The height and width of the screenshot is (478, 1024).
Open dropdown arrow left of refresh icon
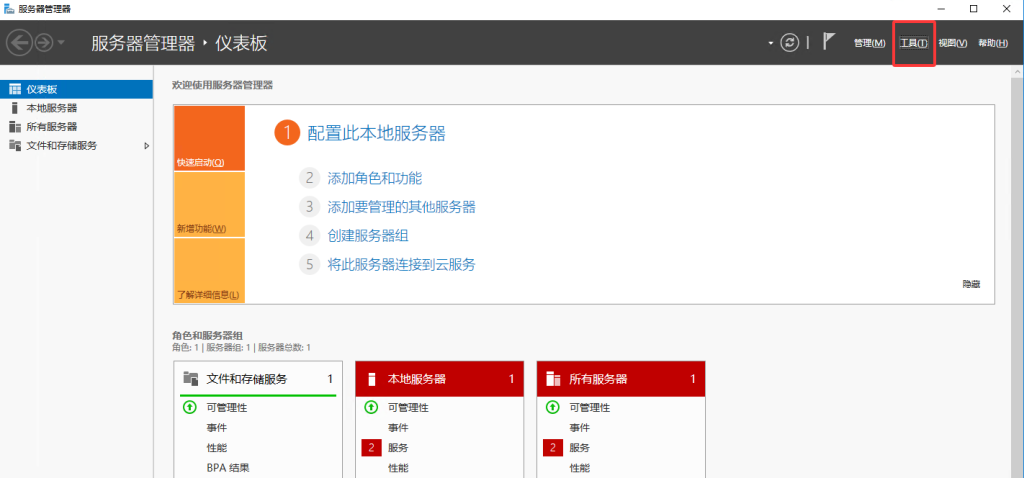click(x=770, y=44)
